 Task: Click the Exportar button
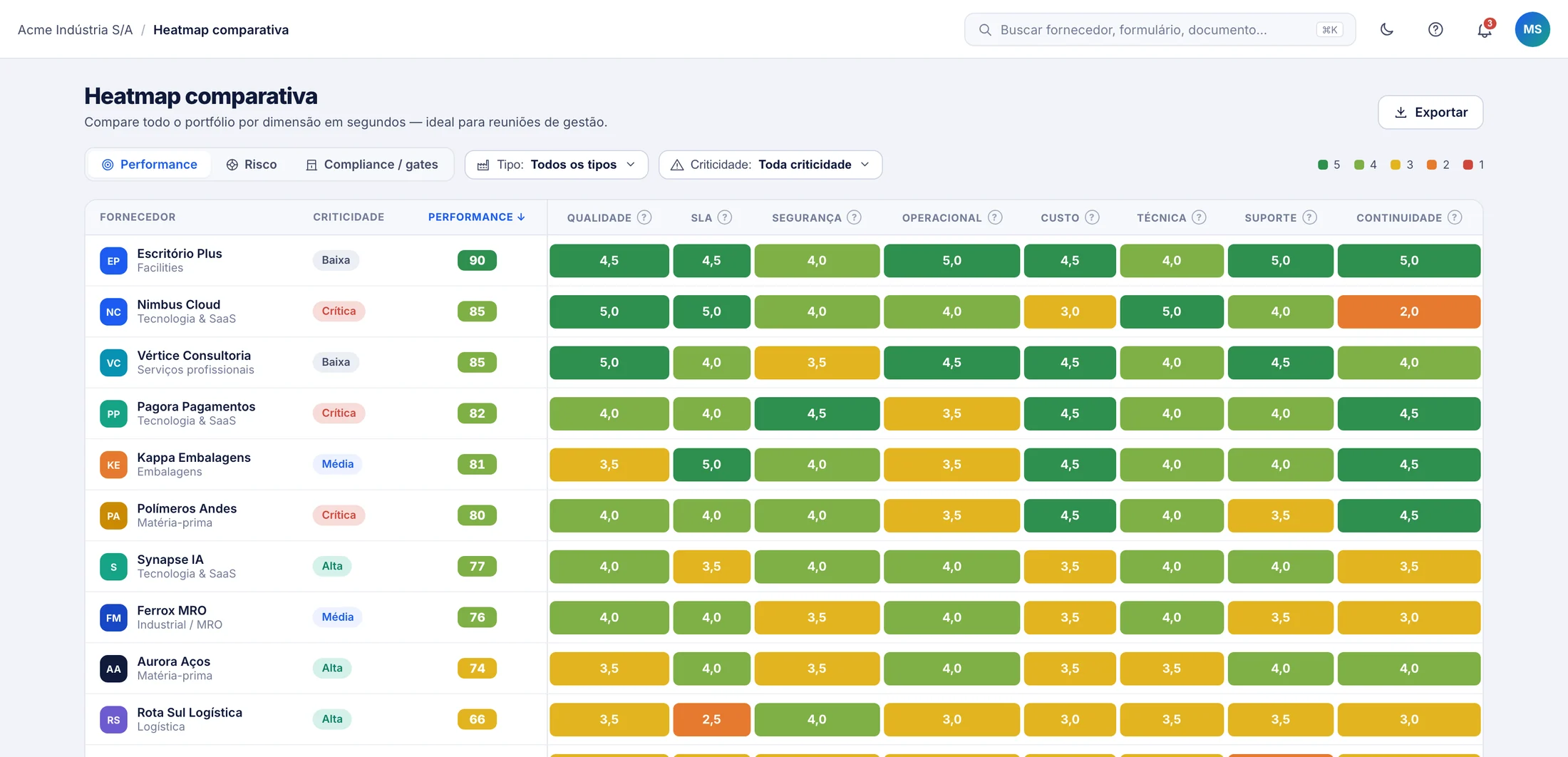click(x=1430, y=112)
